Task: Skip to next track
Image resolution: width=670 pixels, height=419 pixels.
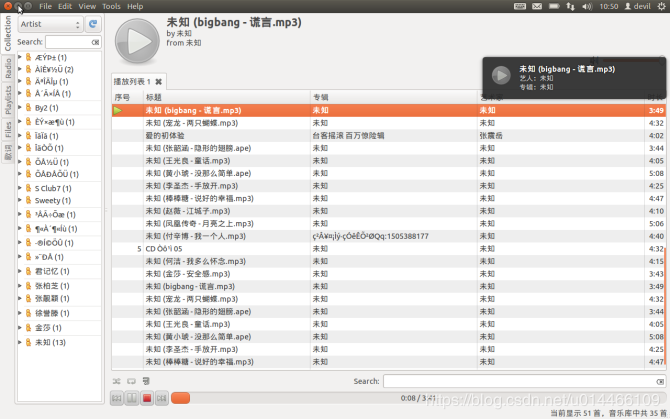Action: (x=162, y=398)
